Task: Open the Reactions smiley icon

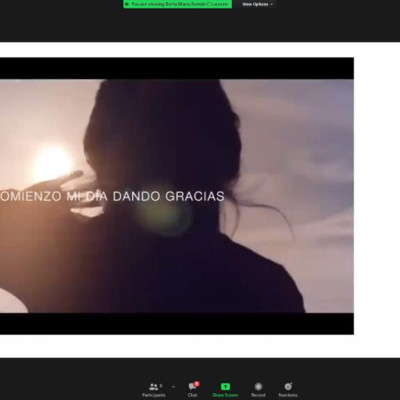Action: pos(288,387)
